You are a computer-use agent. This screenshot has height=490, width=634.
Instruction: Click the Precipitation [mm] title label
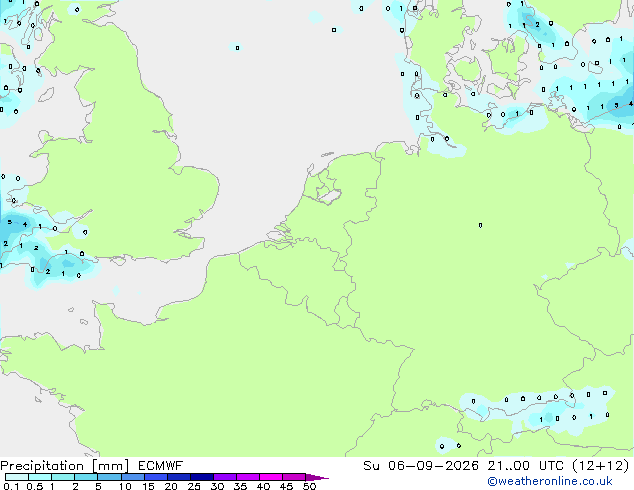[65, 466]
